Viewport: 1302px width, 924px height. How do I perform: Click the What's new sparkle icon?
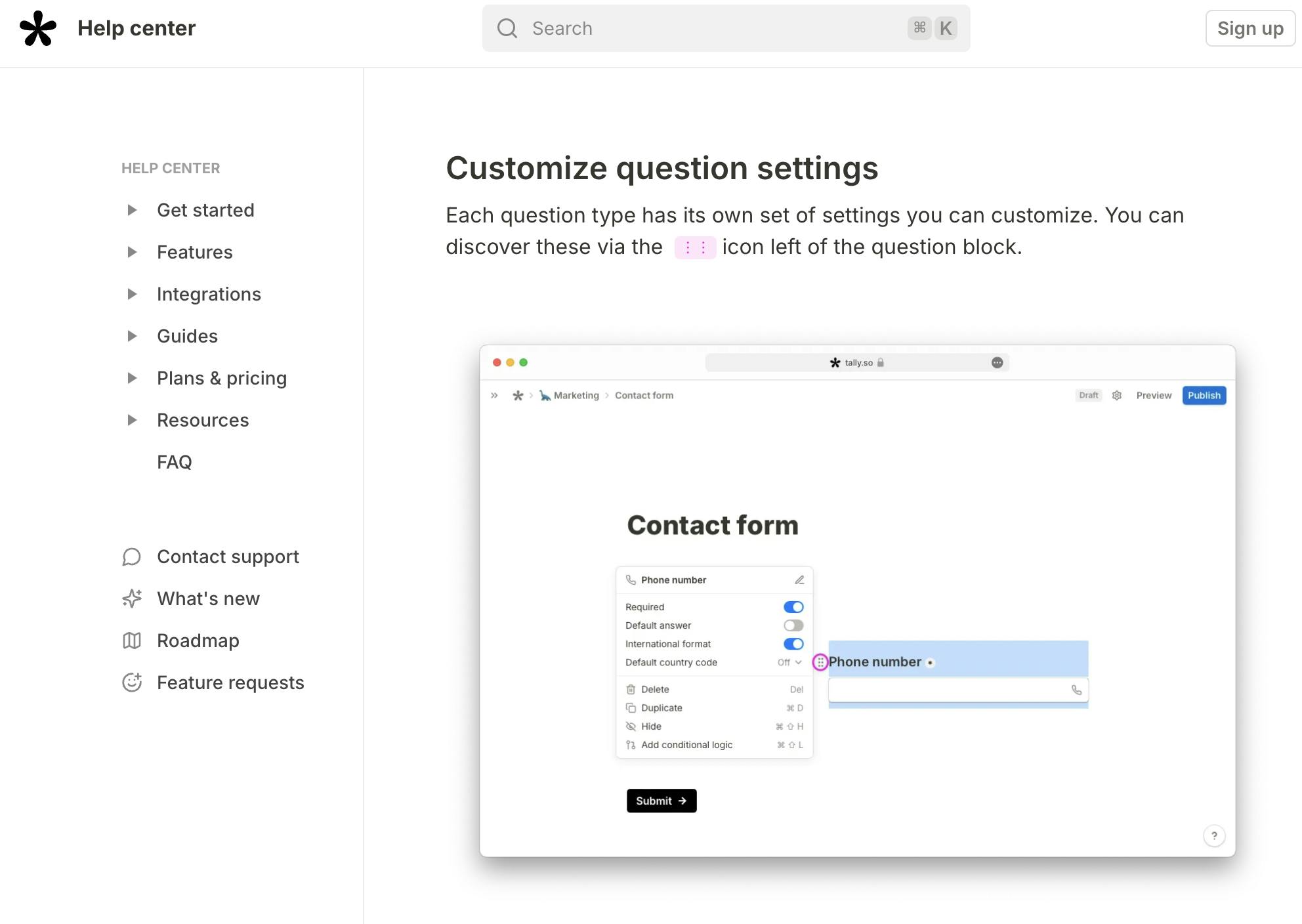tap(132, 598)
